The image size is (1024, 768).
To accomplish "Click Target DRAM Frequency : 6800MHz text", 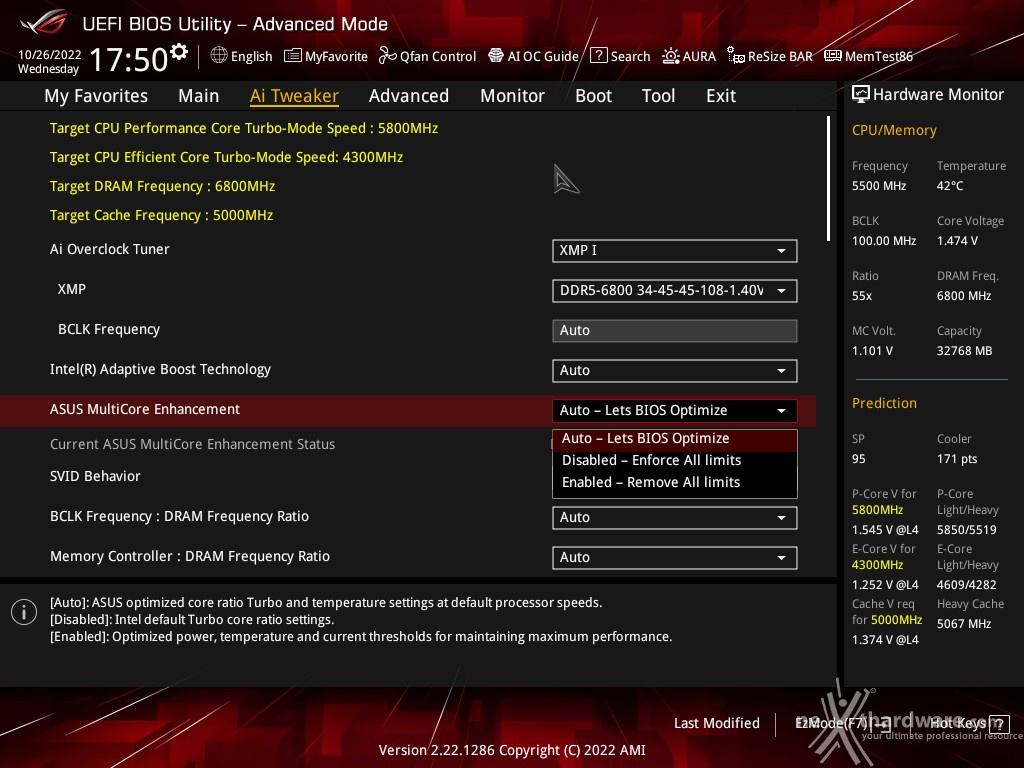I will (x=162, y=187).
